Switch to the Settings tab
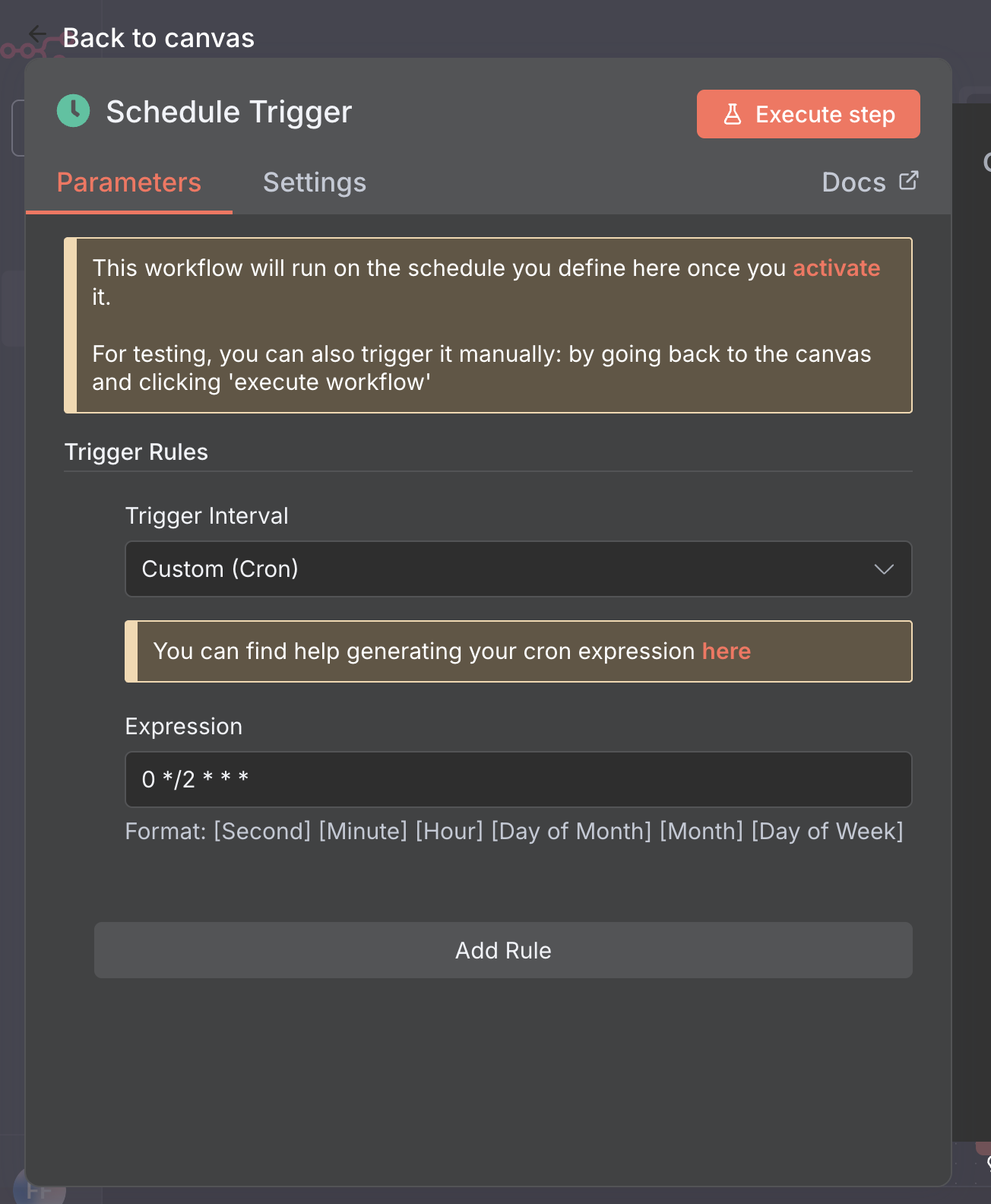The width and height of the screenshot is (991, 1204). pyautogui.click(x=315, y=182)
